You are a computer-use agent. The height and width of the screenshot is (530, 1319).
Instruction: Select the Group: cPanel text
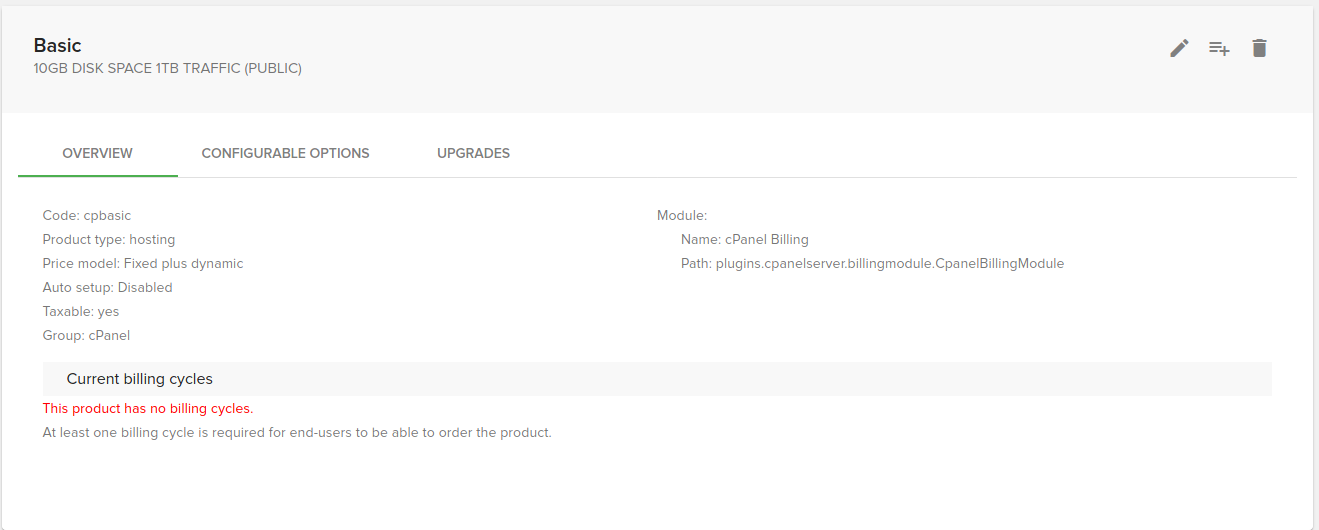(86, 335)
